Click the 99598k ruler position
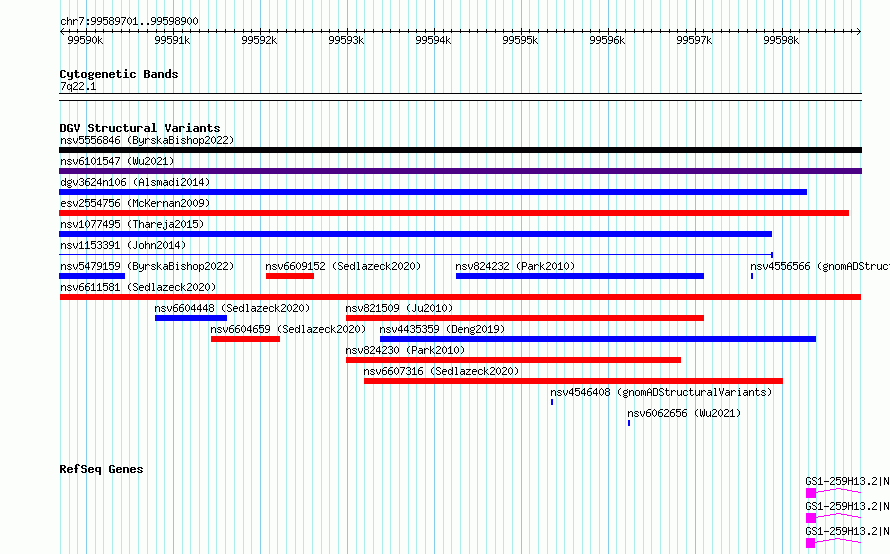 781,40
